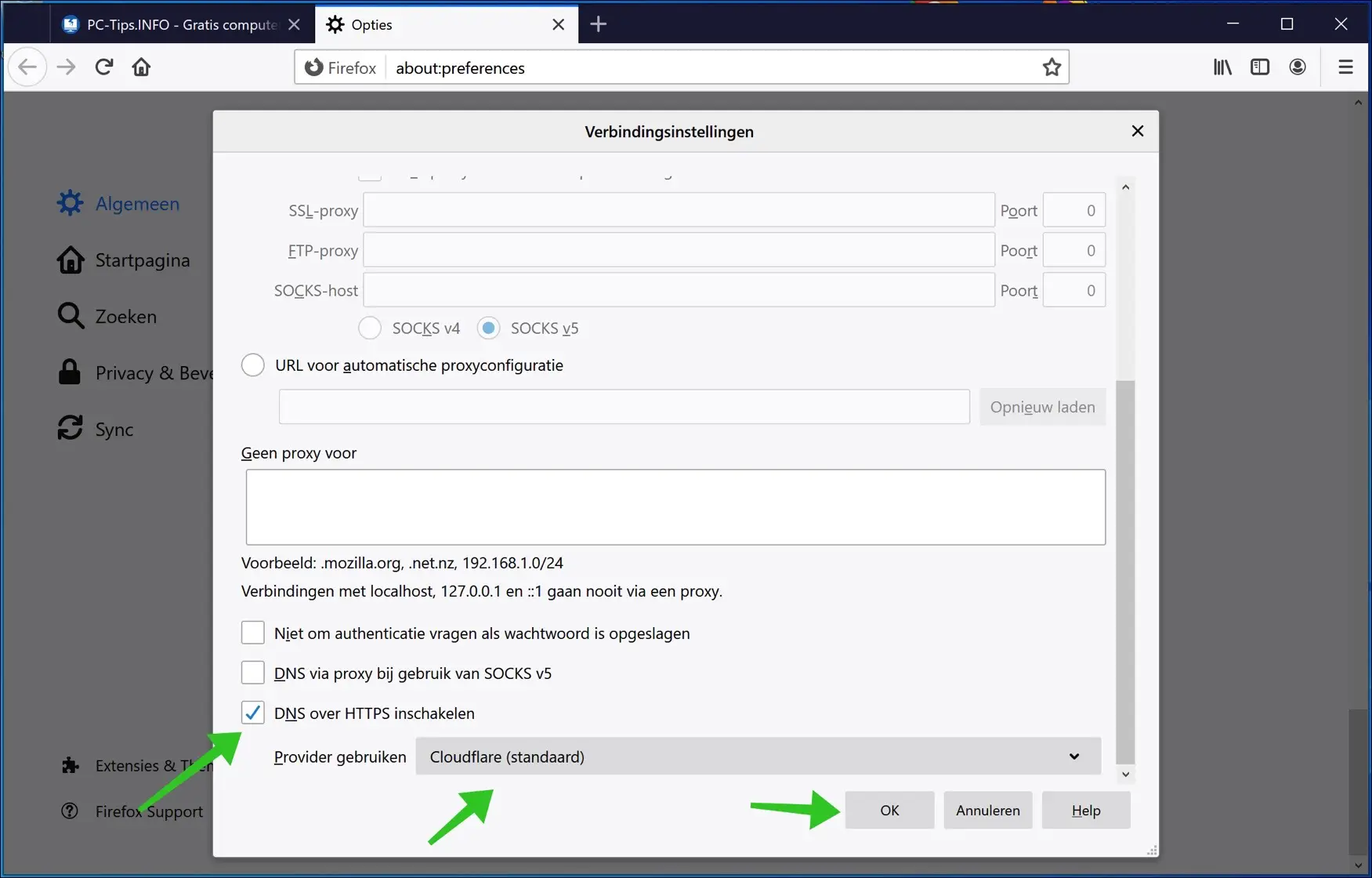Open Sync arrows icon in sidebar
The width and height of the screenshot is (1372, 878).
[70, 429]
